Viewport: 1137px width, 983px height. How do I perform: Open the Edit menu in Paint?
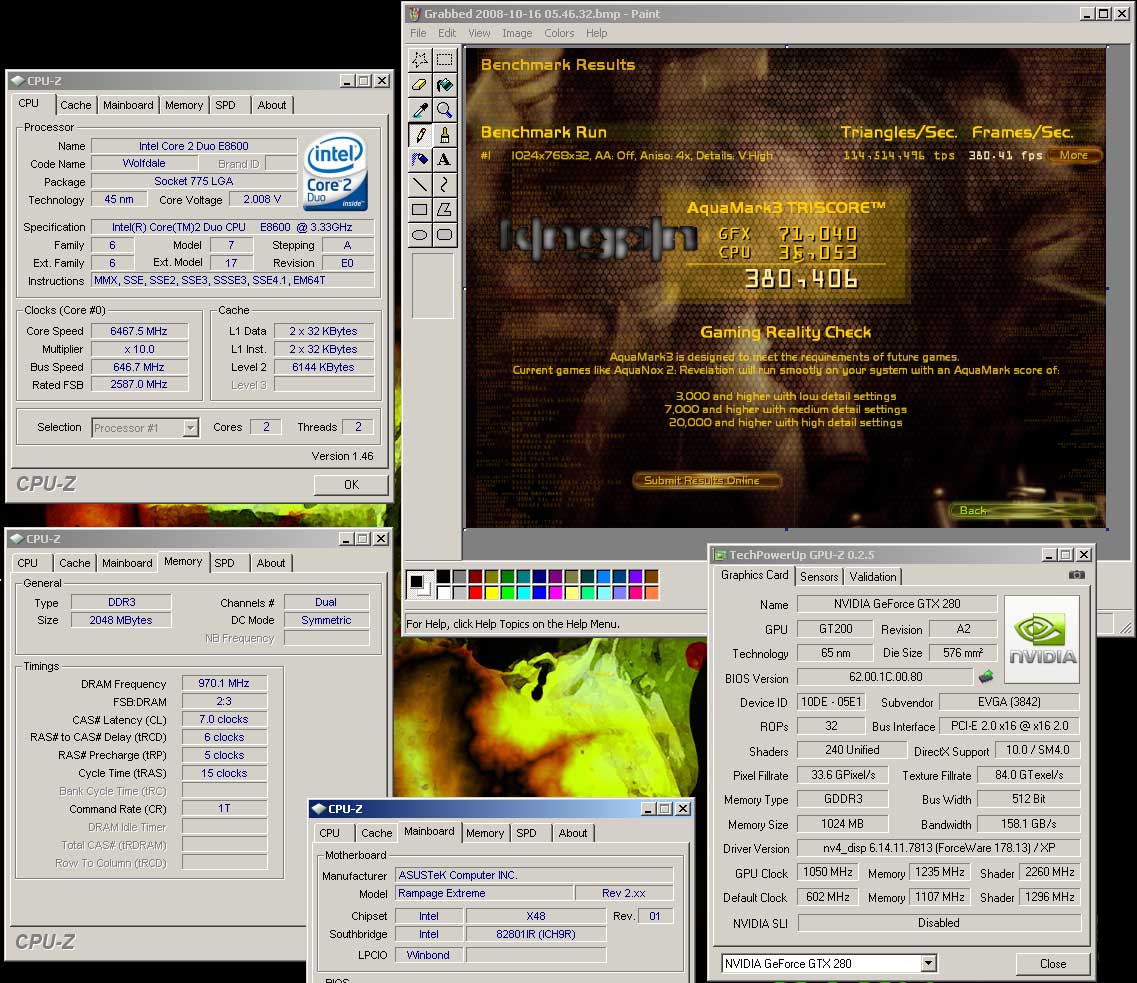coord(447,33)
